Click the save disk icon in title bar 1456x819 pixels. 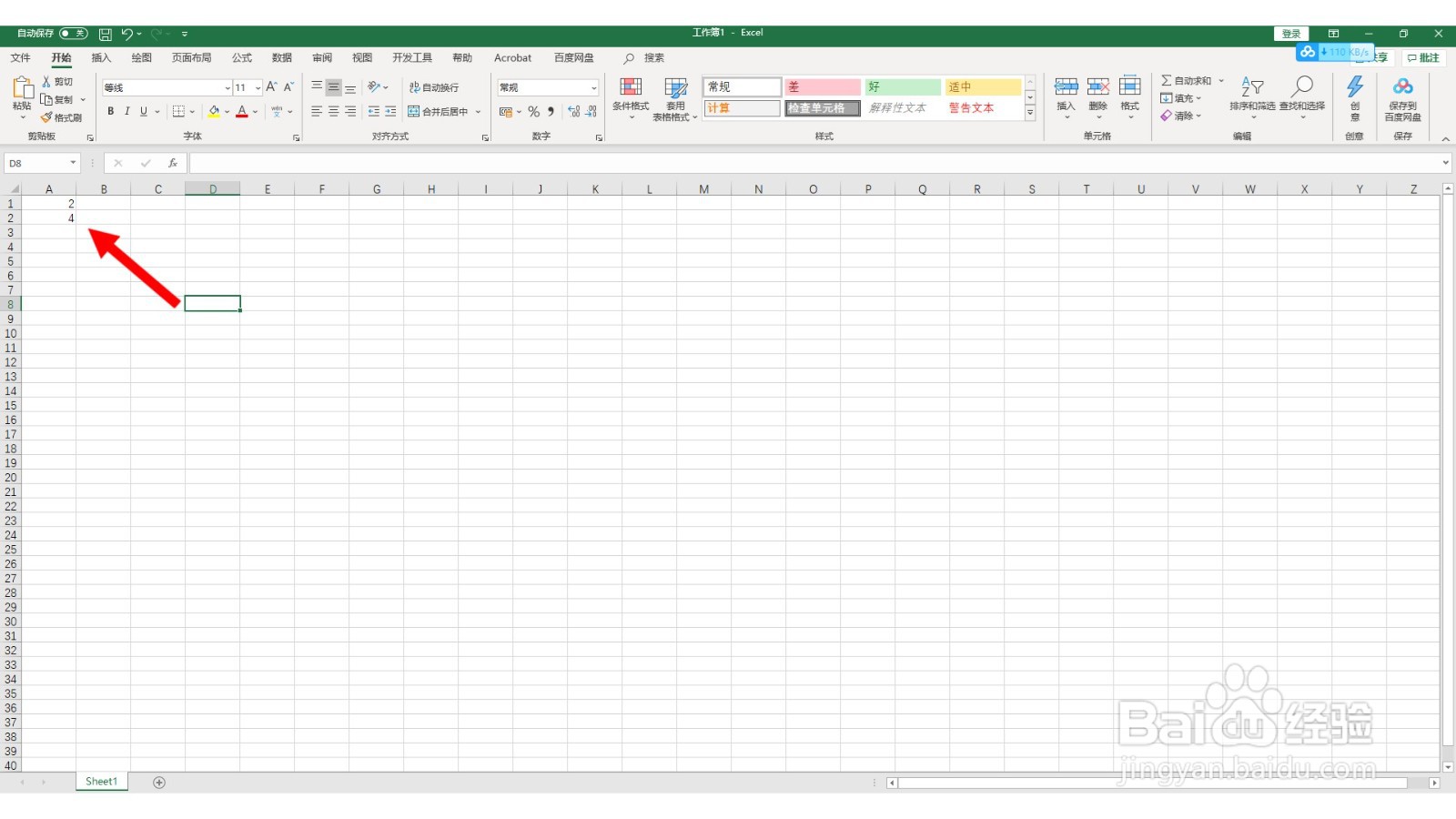(106, 34)
